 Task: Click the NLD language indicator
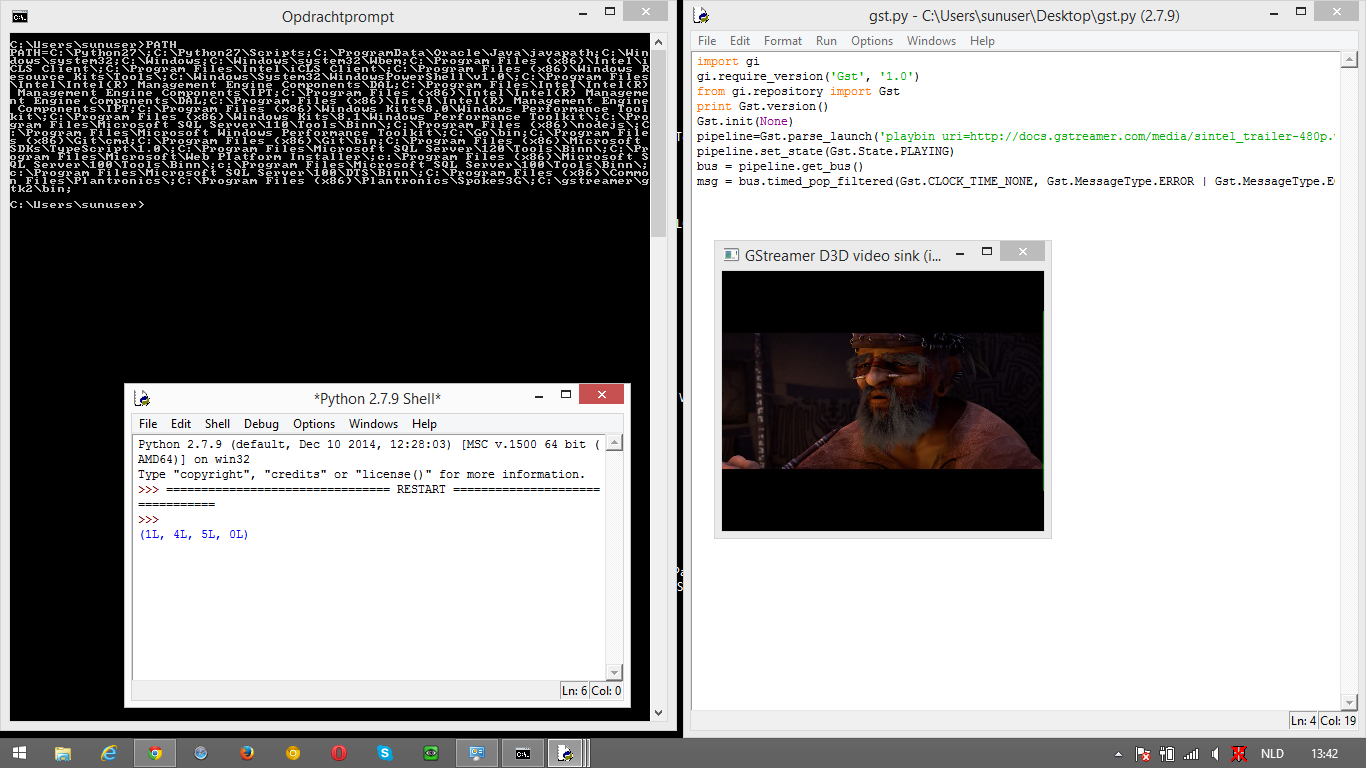tap(1272, 753)
